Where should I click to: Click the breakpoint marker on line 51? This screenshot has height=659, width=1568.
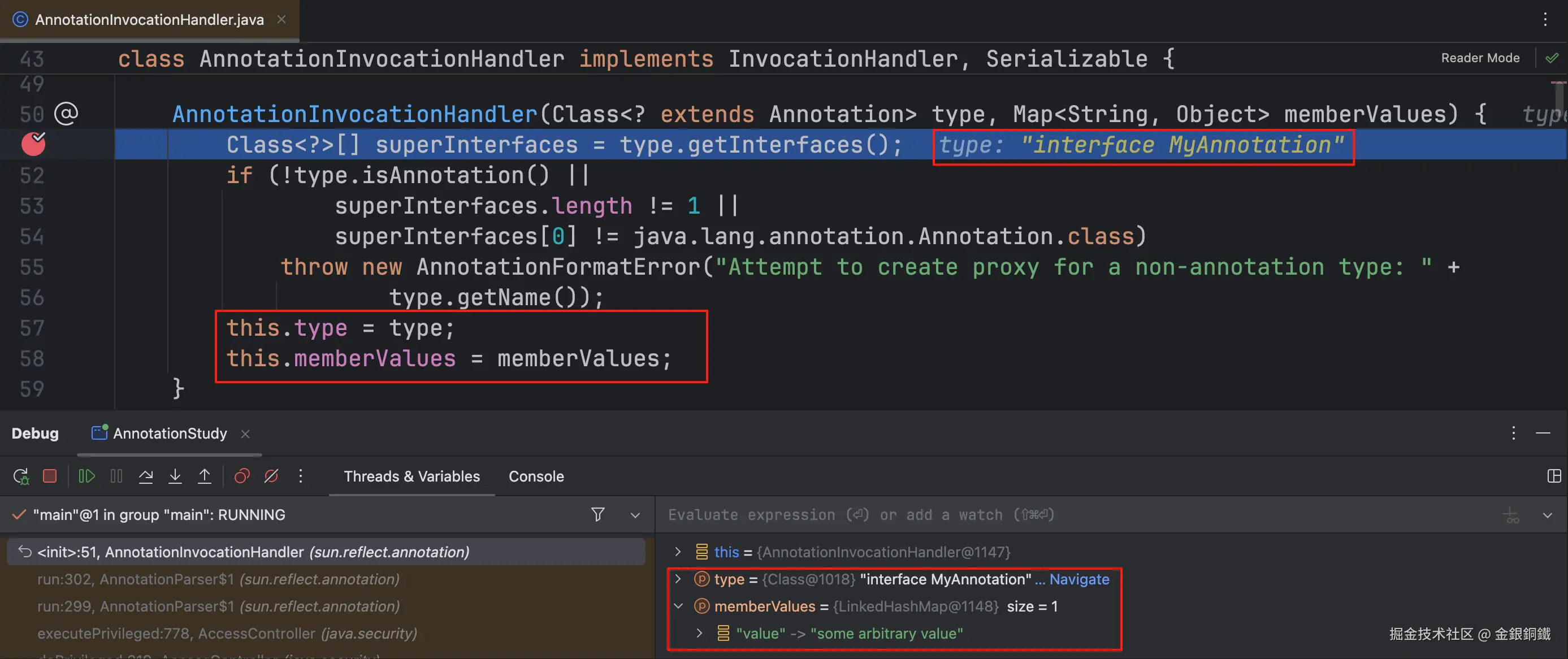point(33,144)
